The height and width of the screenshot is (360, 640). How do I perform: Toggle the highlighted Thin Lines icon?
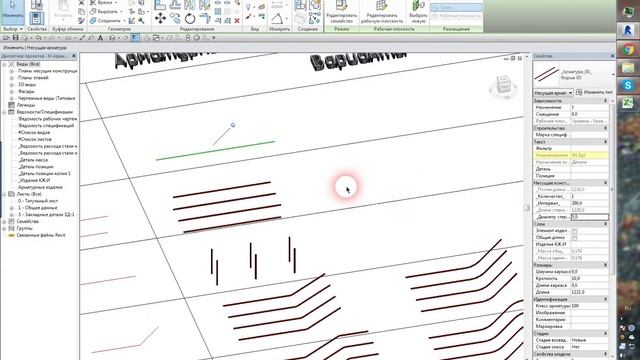coord(135,38)
